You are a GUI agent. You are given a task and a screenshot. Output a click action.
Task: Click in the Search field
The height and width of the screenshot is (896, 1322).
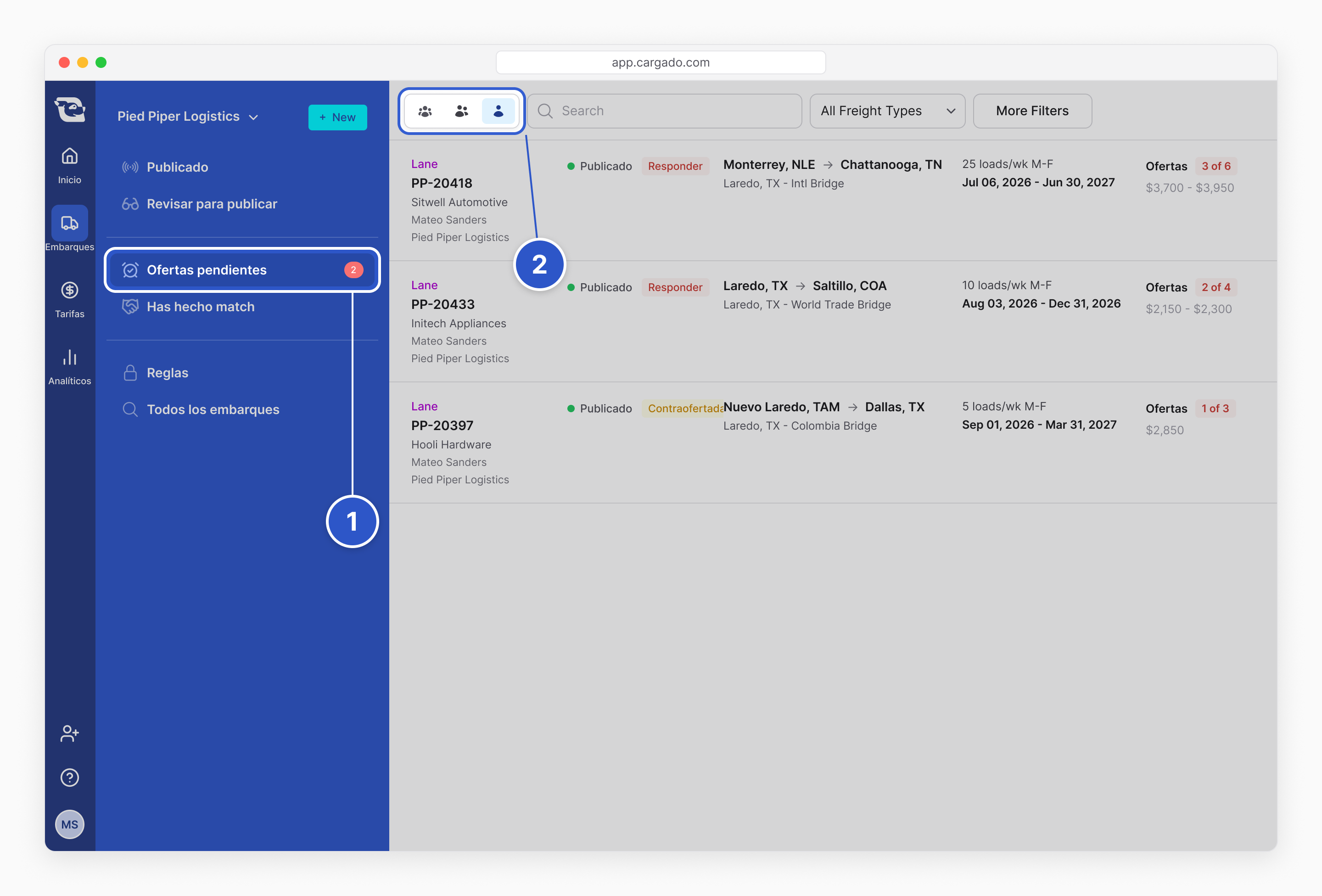(x=664, y=111)
